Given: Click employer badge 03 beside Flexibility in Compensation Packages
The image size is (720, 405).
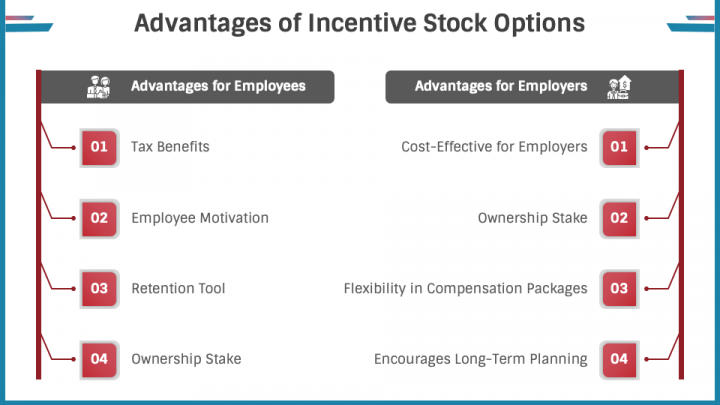Looking at the screenshot, I should coord(619,288).
